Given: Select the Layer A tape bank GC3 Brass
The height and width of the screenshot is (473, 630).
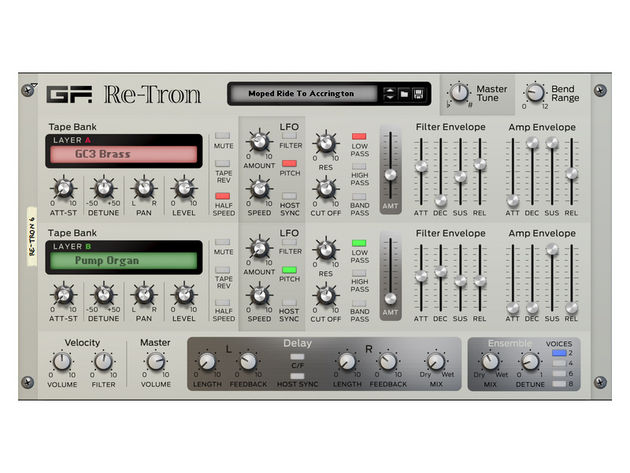Looking at the screenshot, I should [124, 154].
